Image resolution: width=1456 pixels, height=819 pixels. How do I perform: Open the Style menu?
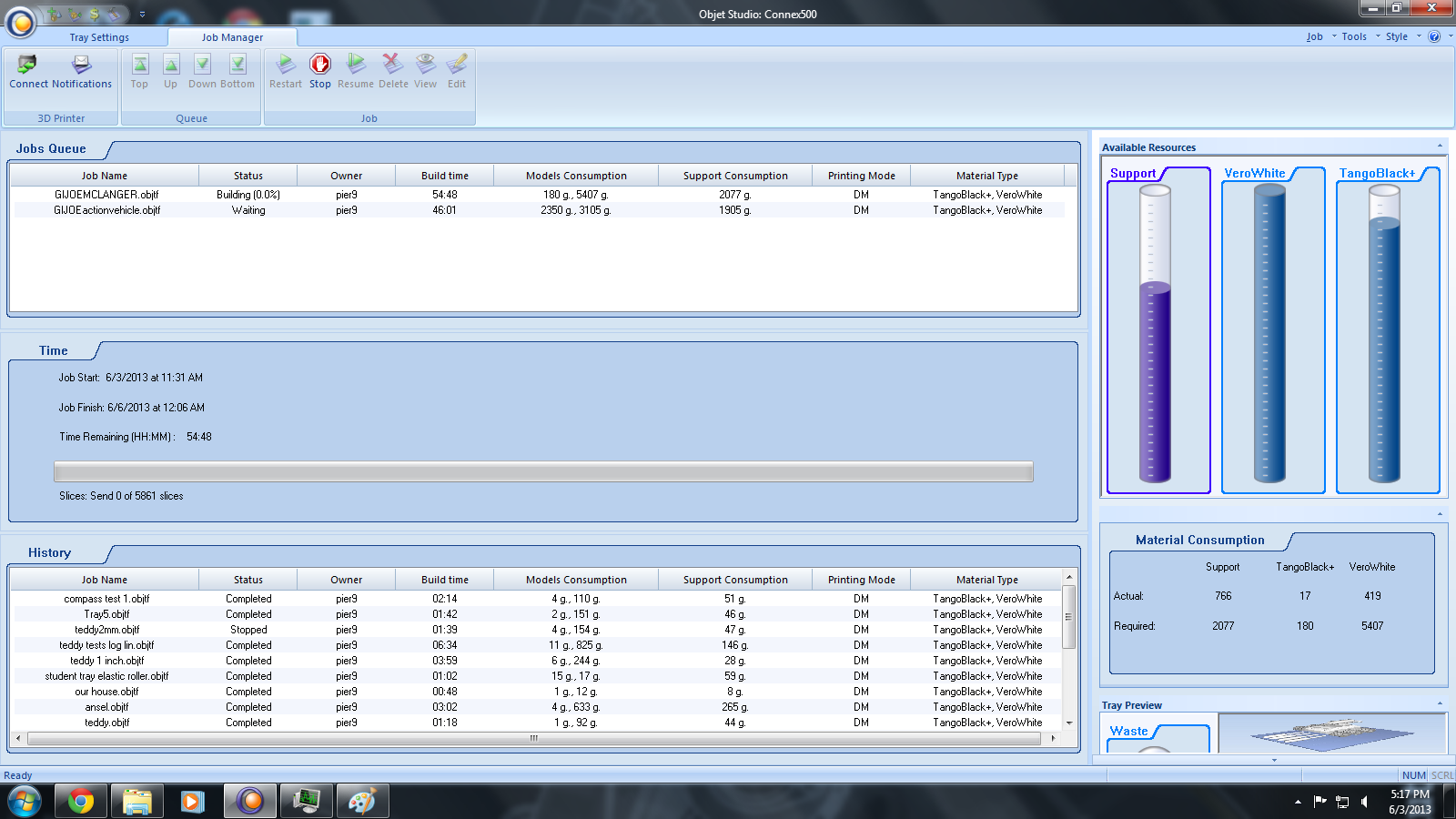(1397, 36)
